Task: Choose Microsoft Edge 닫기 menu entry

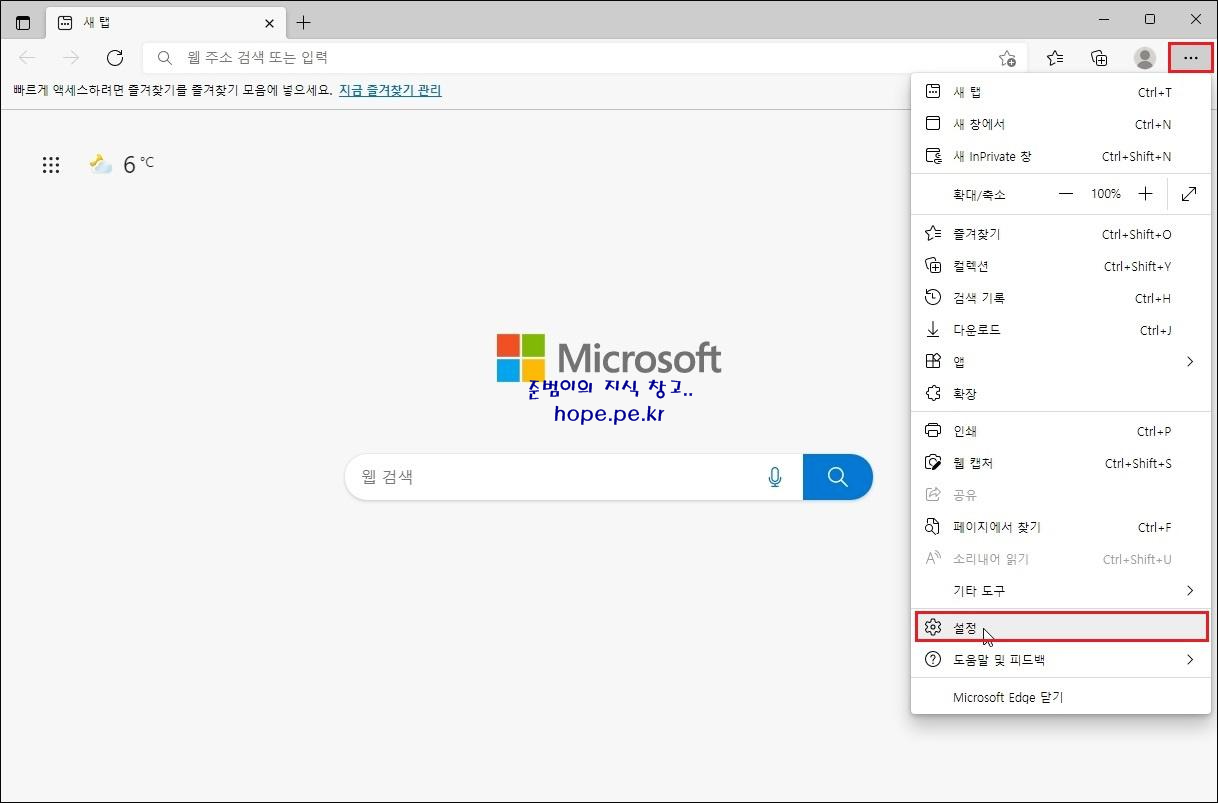Action: point(1060,697)
